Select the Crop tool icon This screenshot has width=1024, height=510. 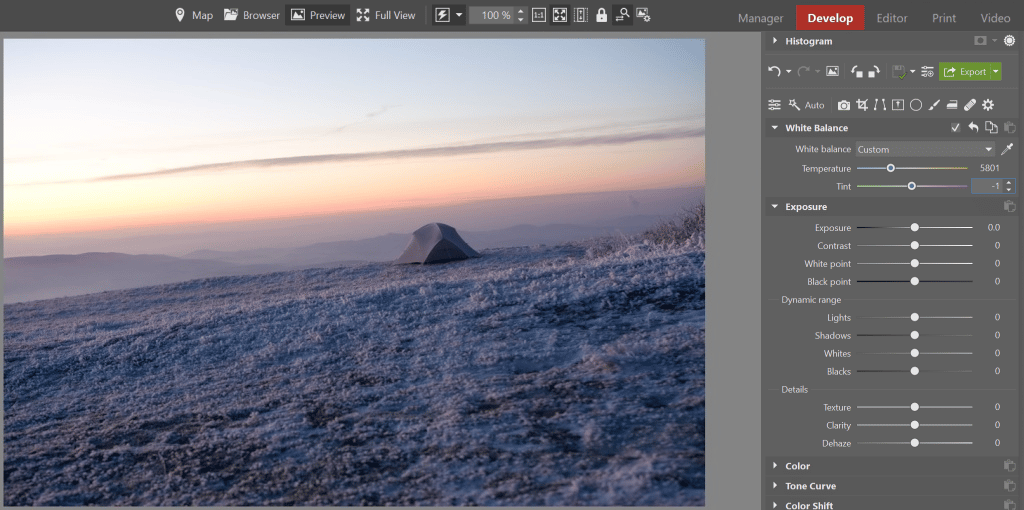(862, 105)
